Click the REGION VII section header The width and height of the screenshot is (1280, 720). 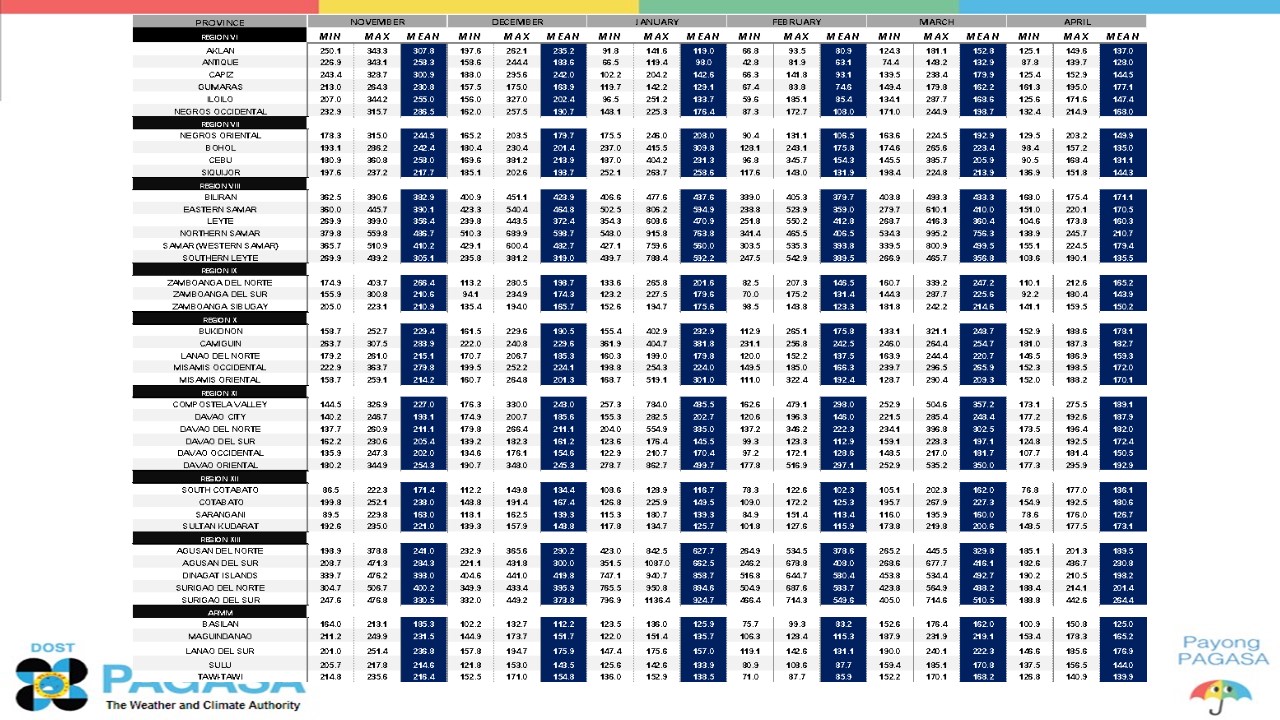click(x=220, y=123)
